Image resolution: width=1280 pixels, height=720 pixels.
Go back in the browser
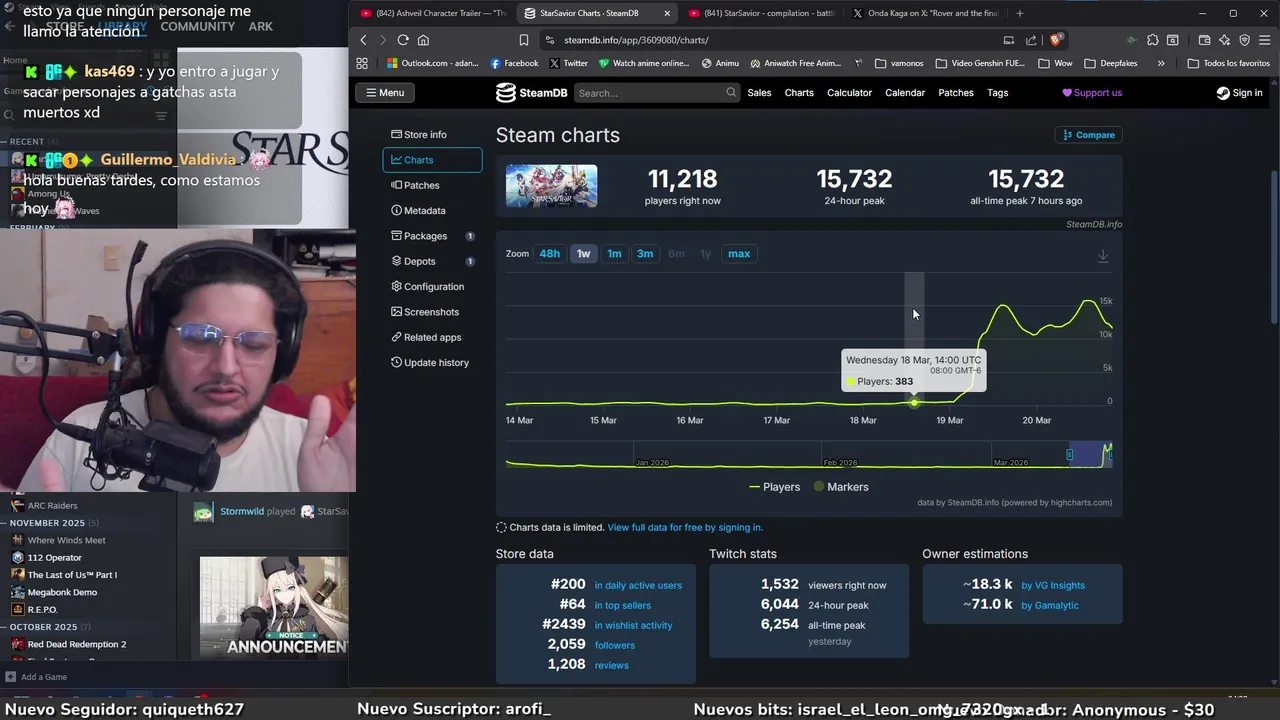click(363, 40)
